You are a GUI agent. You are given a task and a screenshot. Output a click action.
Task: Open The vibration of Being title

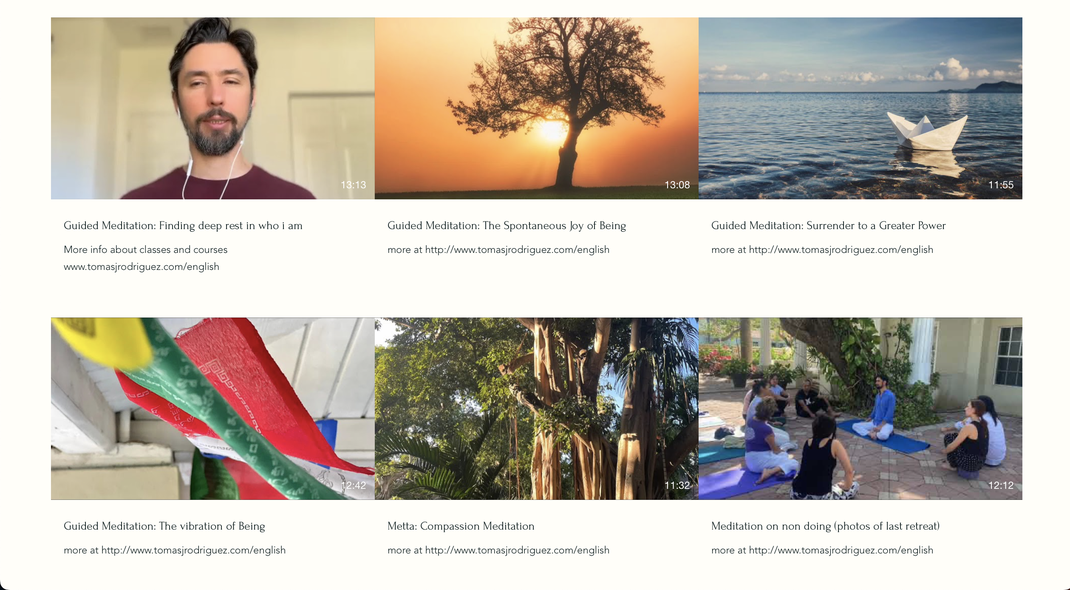click(x=164, y=526)
